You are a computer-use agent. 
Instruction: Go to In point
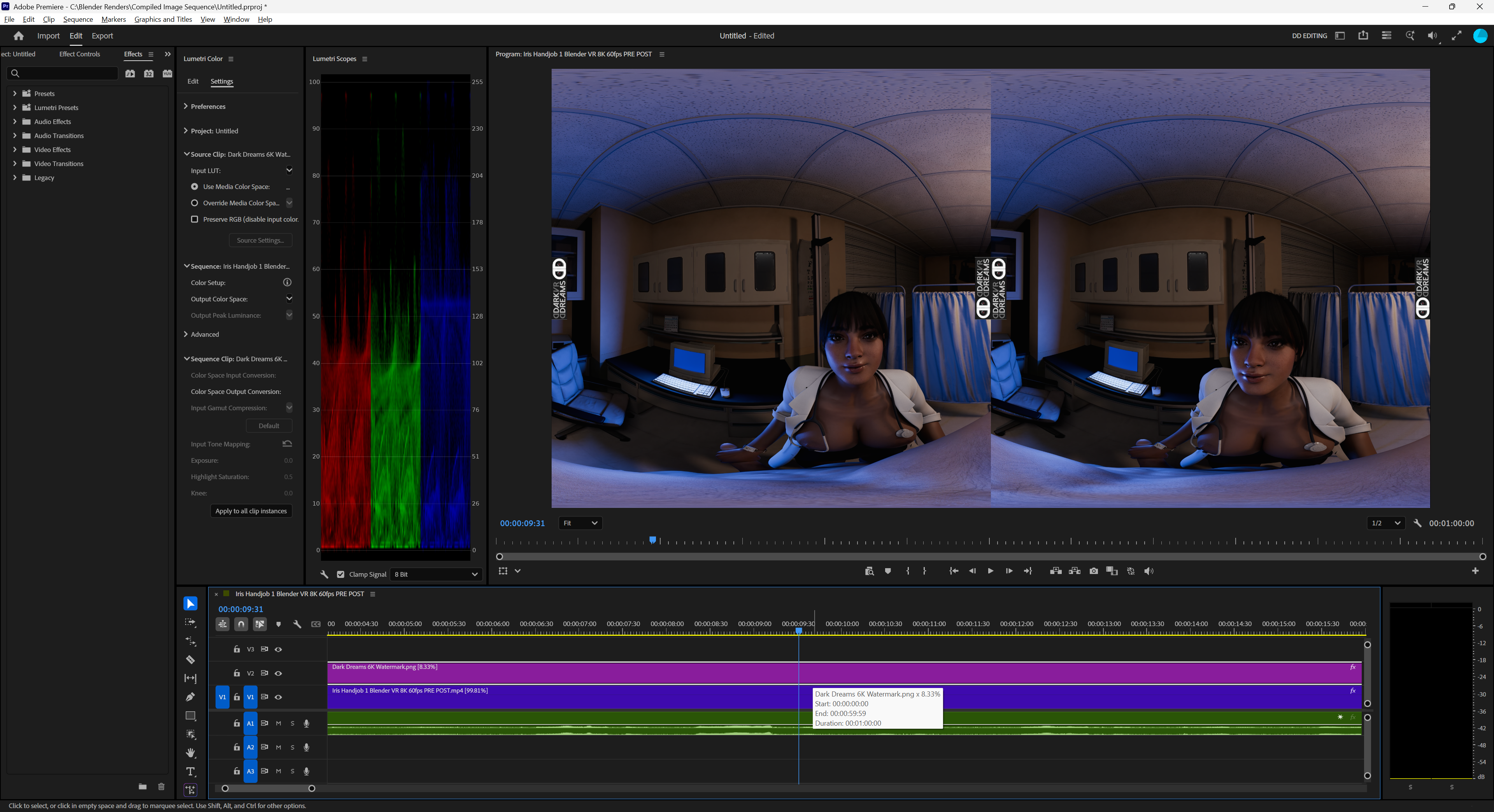(x=954, y=571)
